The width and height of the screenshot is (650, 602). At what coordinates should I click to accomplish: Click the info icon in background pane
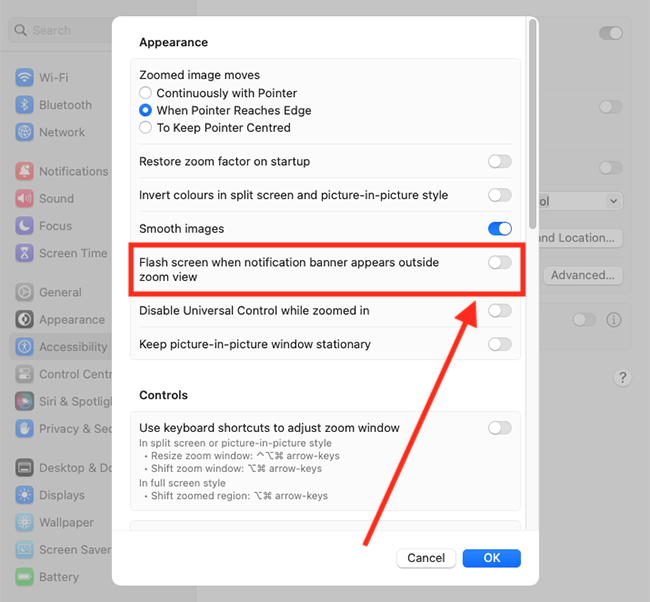(x=614, y=320)
